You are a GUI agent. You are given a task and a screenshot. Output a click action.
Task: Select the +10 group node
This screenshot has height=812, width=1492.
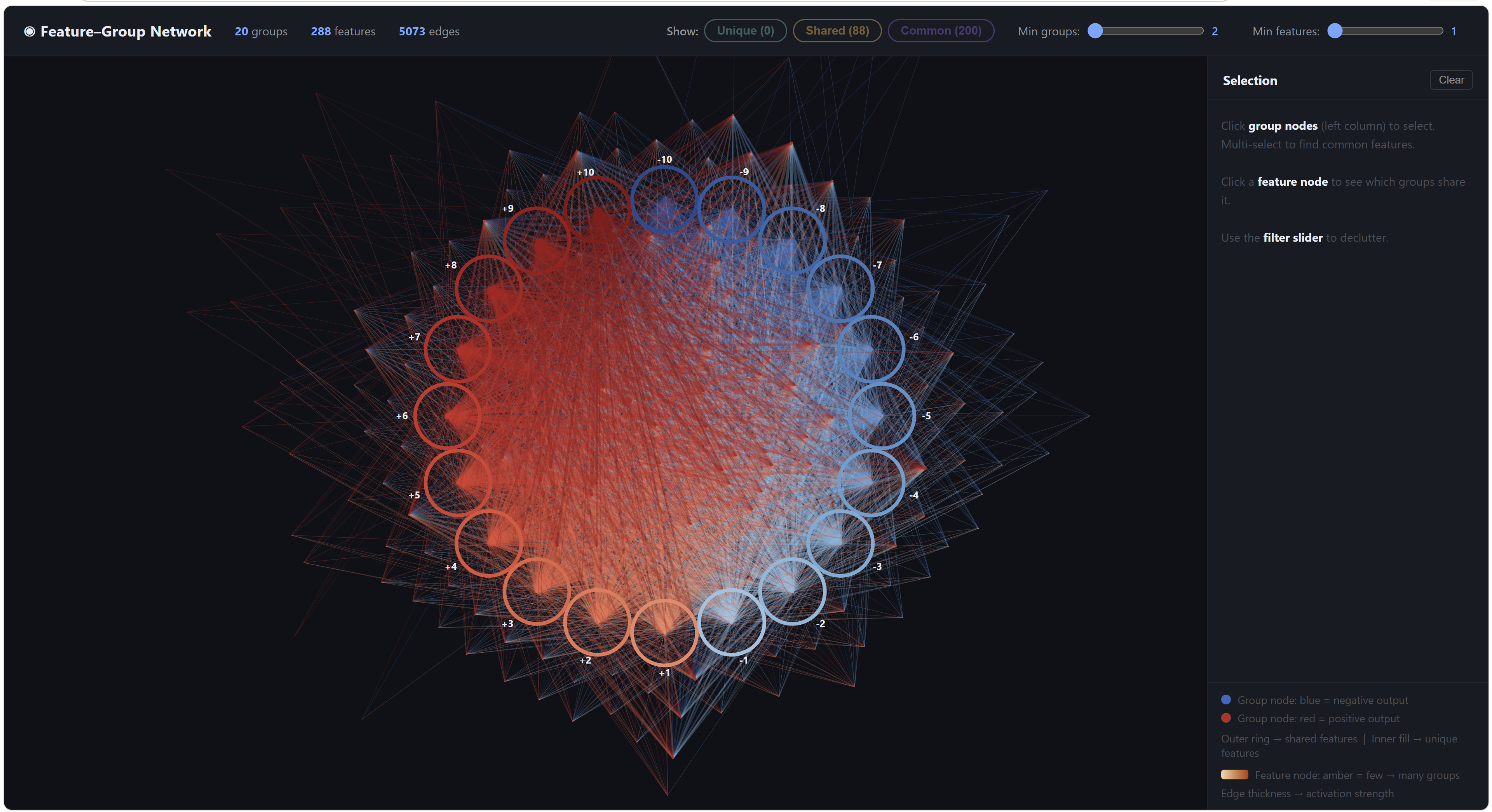pyautogui.click(x=596, y=209)
